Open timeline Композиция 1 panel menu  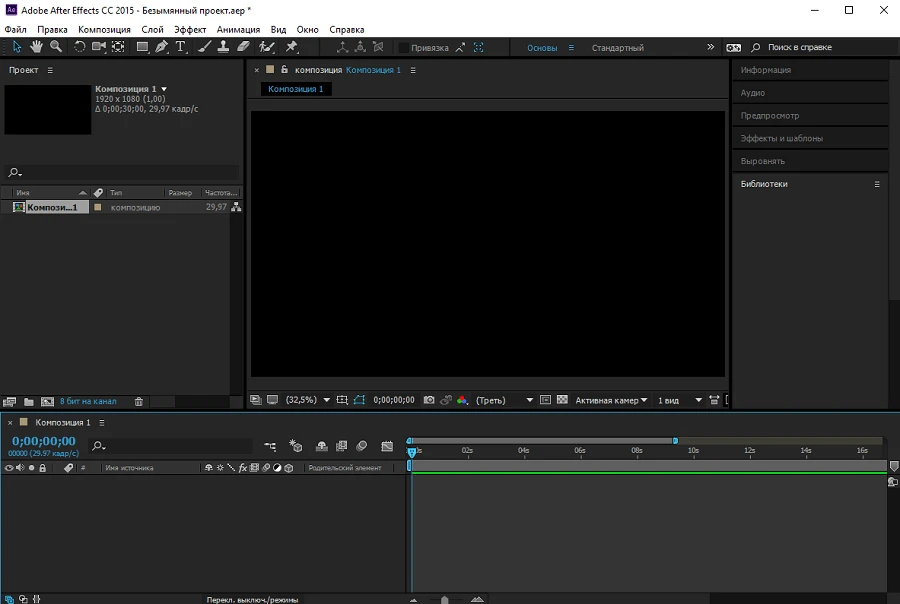[102, 423]
